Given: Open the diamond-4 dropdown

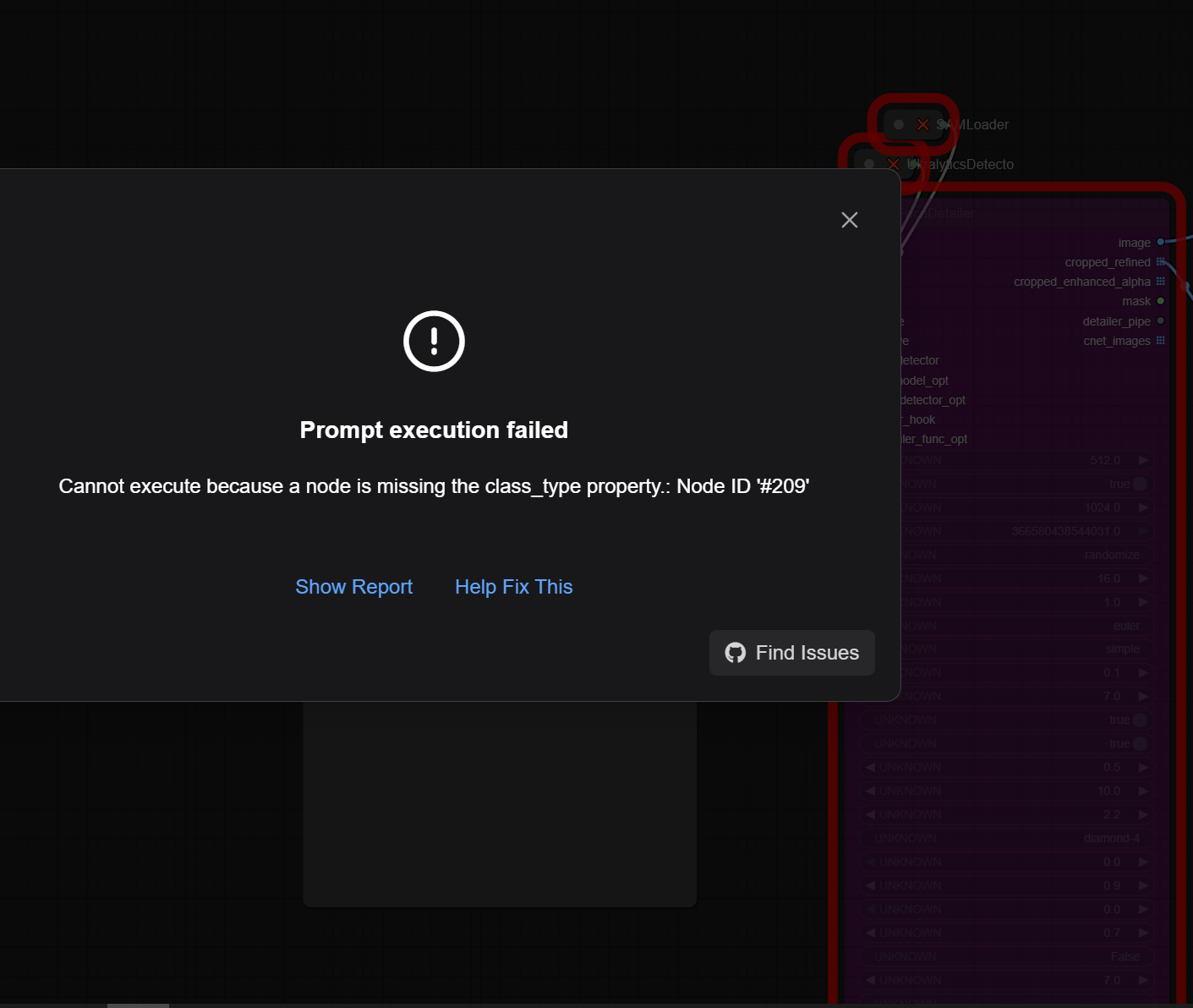Looking at the screenshot, I should coord(1008,839).
